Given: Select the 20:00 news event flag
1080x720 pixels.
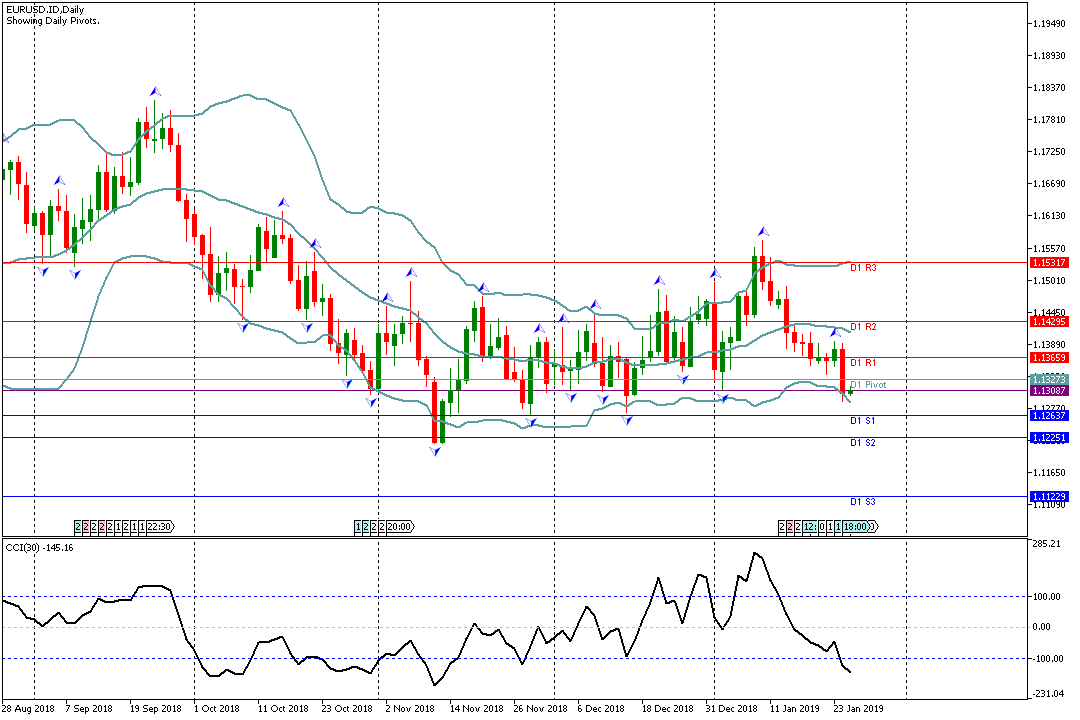Looking at the screenshot, I should tap(400, 526).
